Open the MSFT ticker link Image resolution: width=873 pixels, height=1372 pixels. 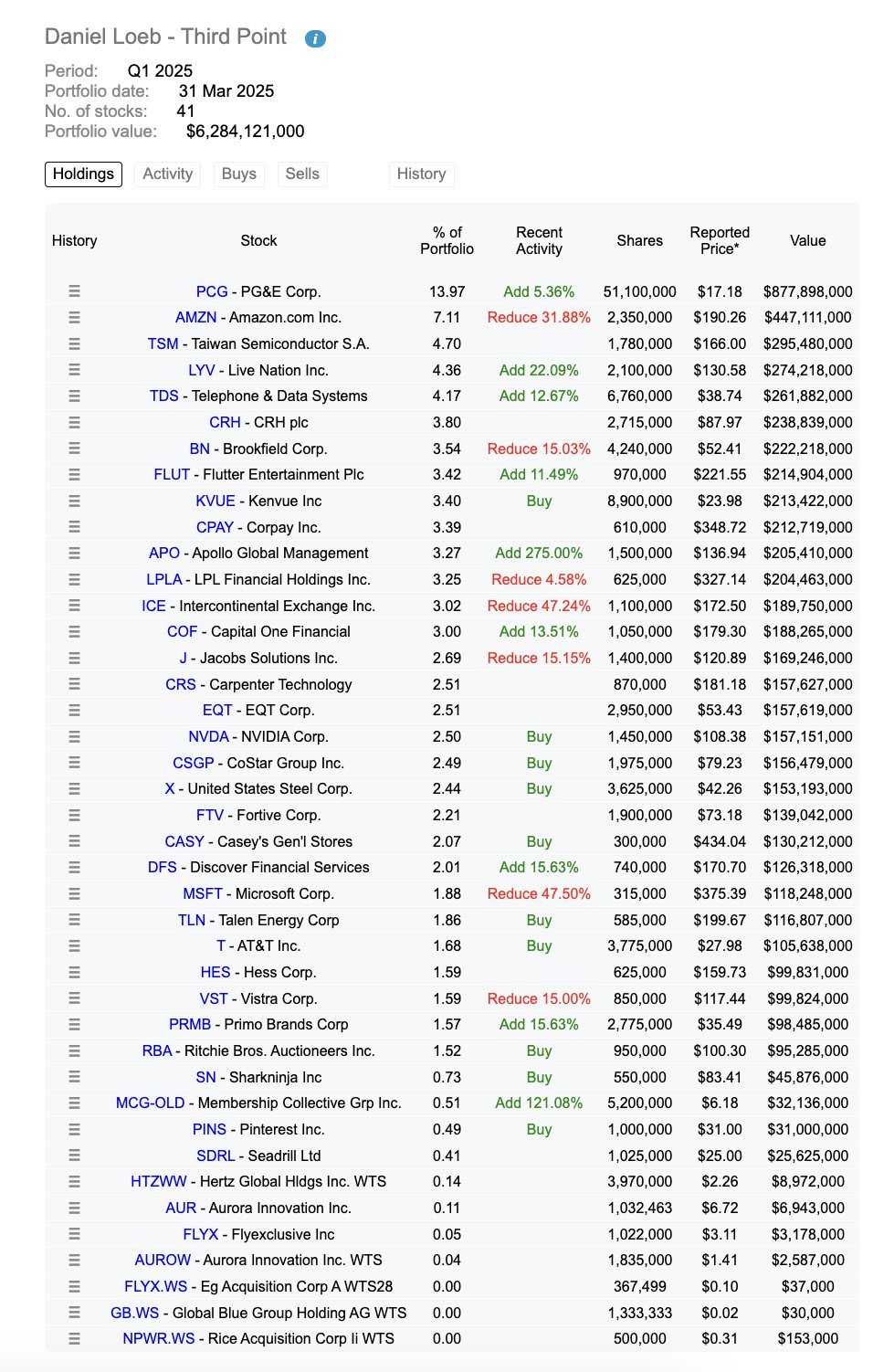click(x=203, y=893)
